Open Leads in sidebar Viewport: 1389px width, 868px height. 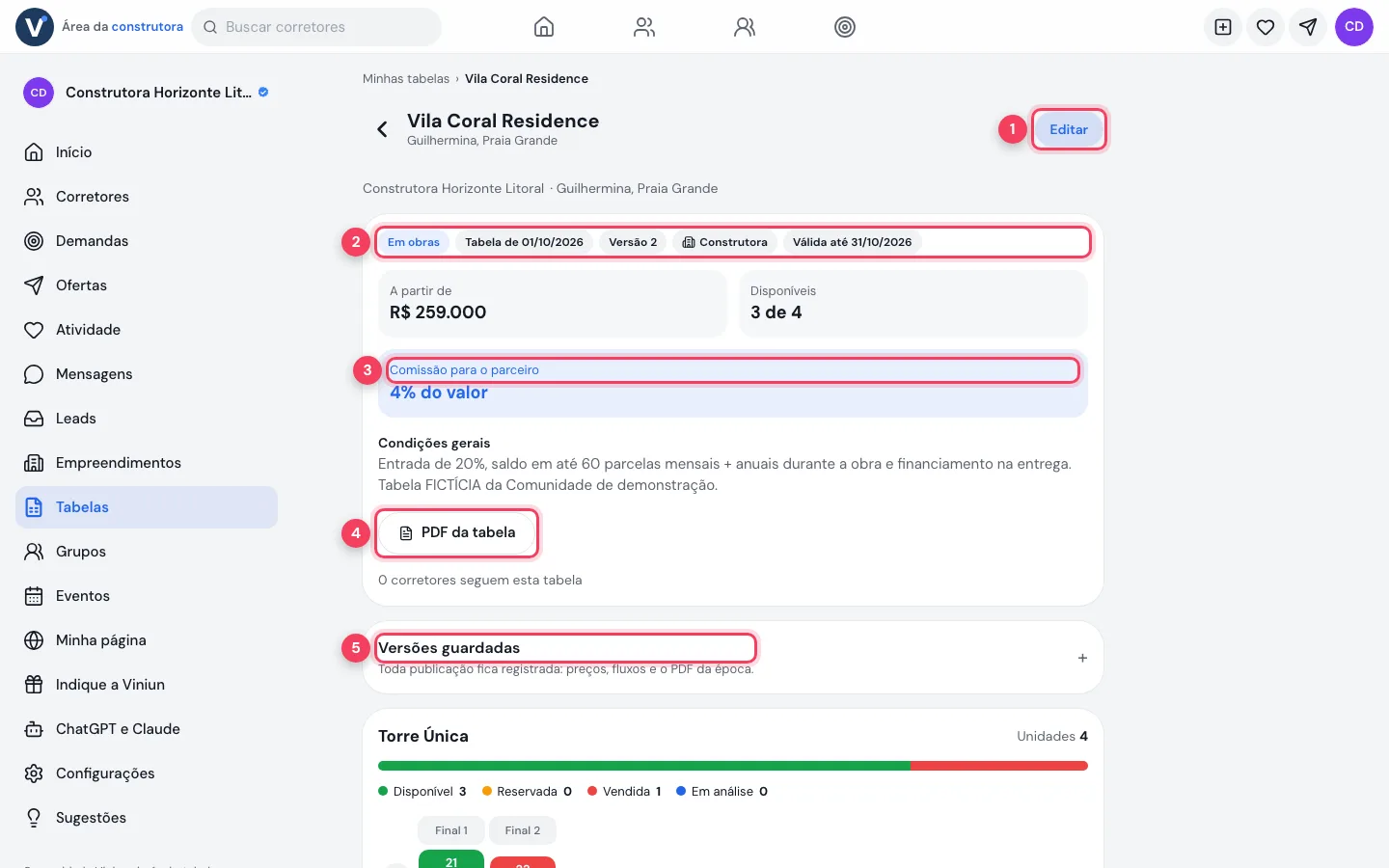tap(147, 419)
